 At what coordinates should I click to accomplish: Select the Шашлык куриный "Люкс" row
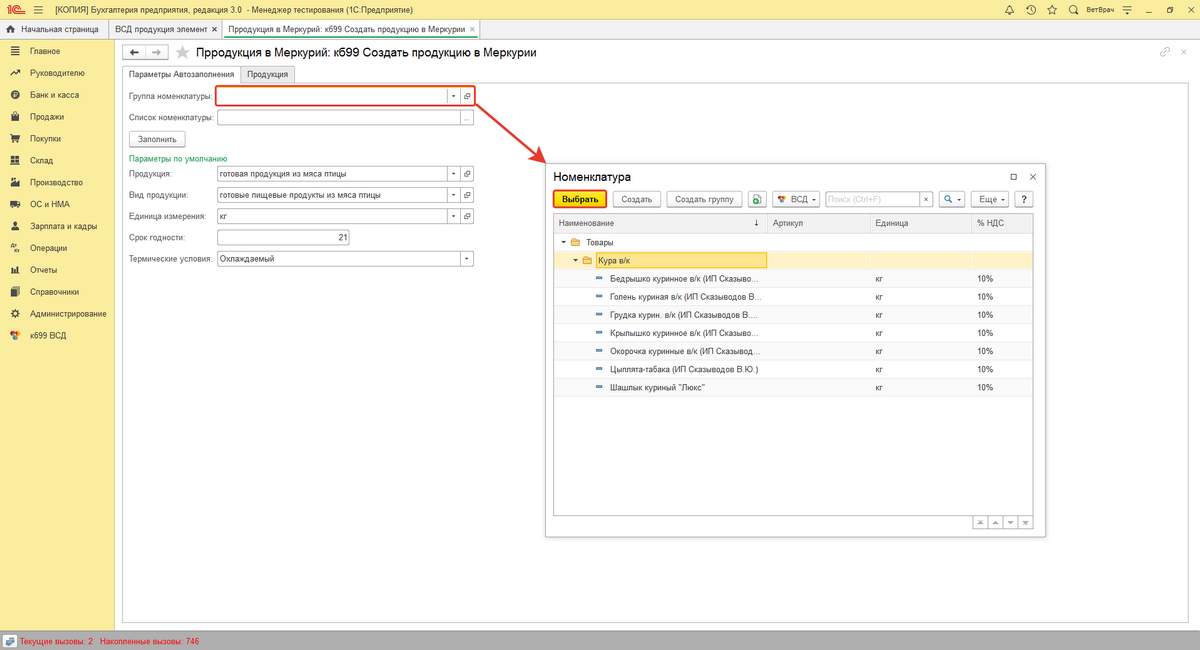tap(793, 387)
